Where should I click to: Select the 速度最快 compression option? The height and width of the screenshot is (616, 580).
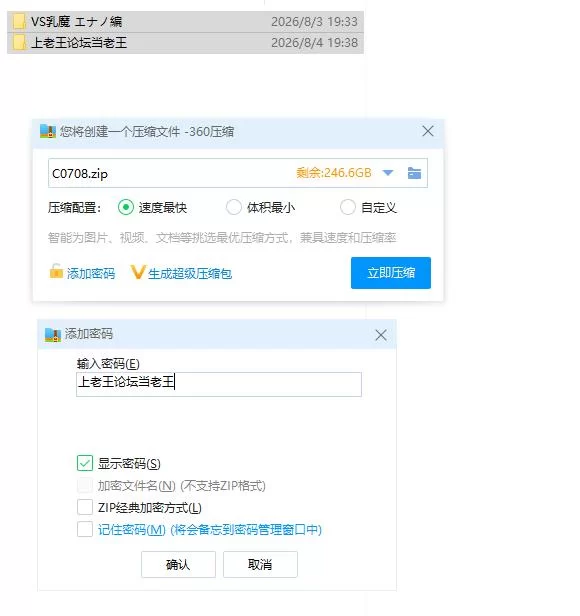(x=126, y=207)
